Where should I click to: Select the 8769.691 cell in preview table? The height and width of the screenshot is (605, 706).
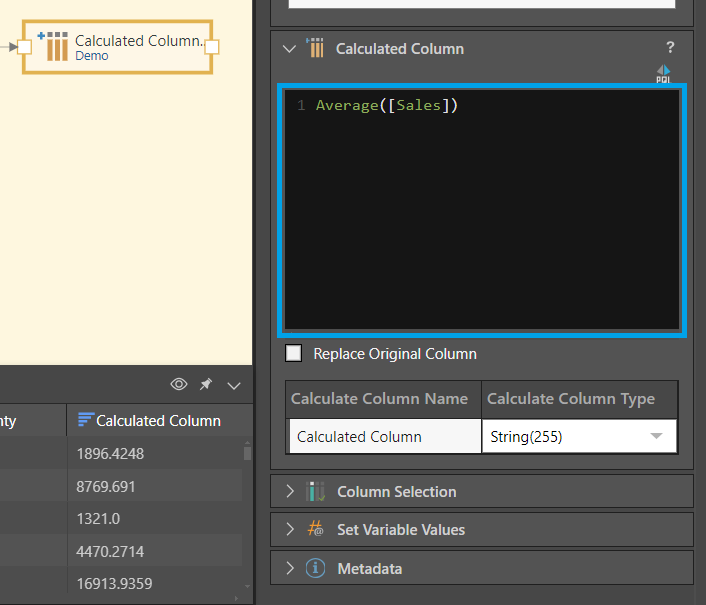[x=106, y=486]
